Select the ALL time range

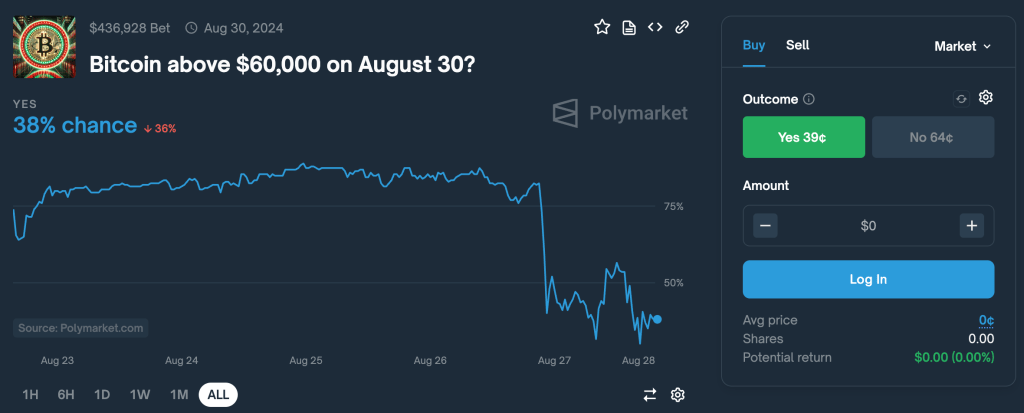pos(218,395)
